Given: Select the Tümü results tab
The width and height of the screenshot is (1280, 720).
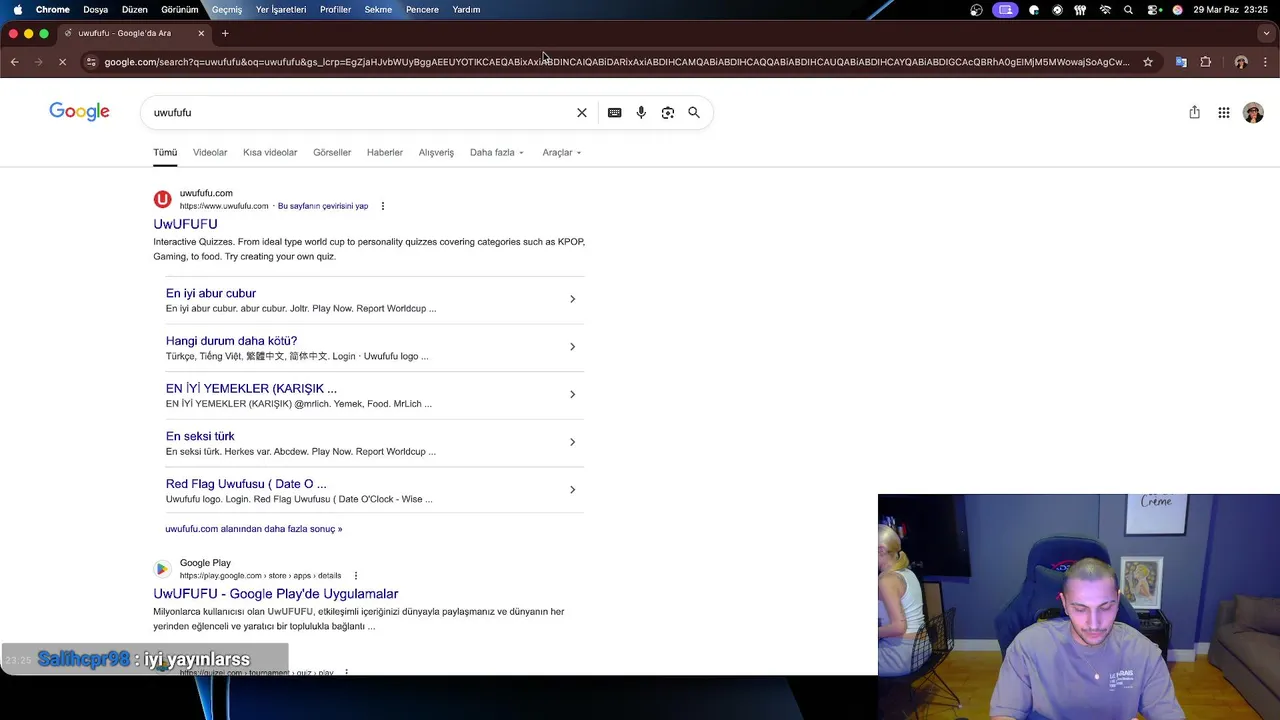Looking at the screenshot, I should coord(165,153).
